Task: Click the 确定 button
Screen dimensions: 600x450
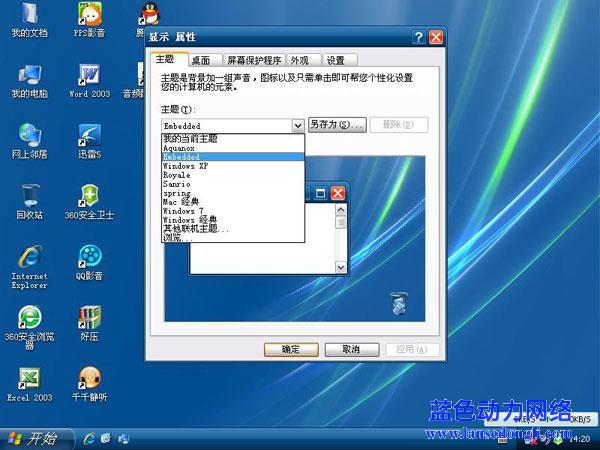Action: pyautogui.click(x=291, y=349)
